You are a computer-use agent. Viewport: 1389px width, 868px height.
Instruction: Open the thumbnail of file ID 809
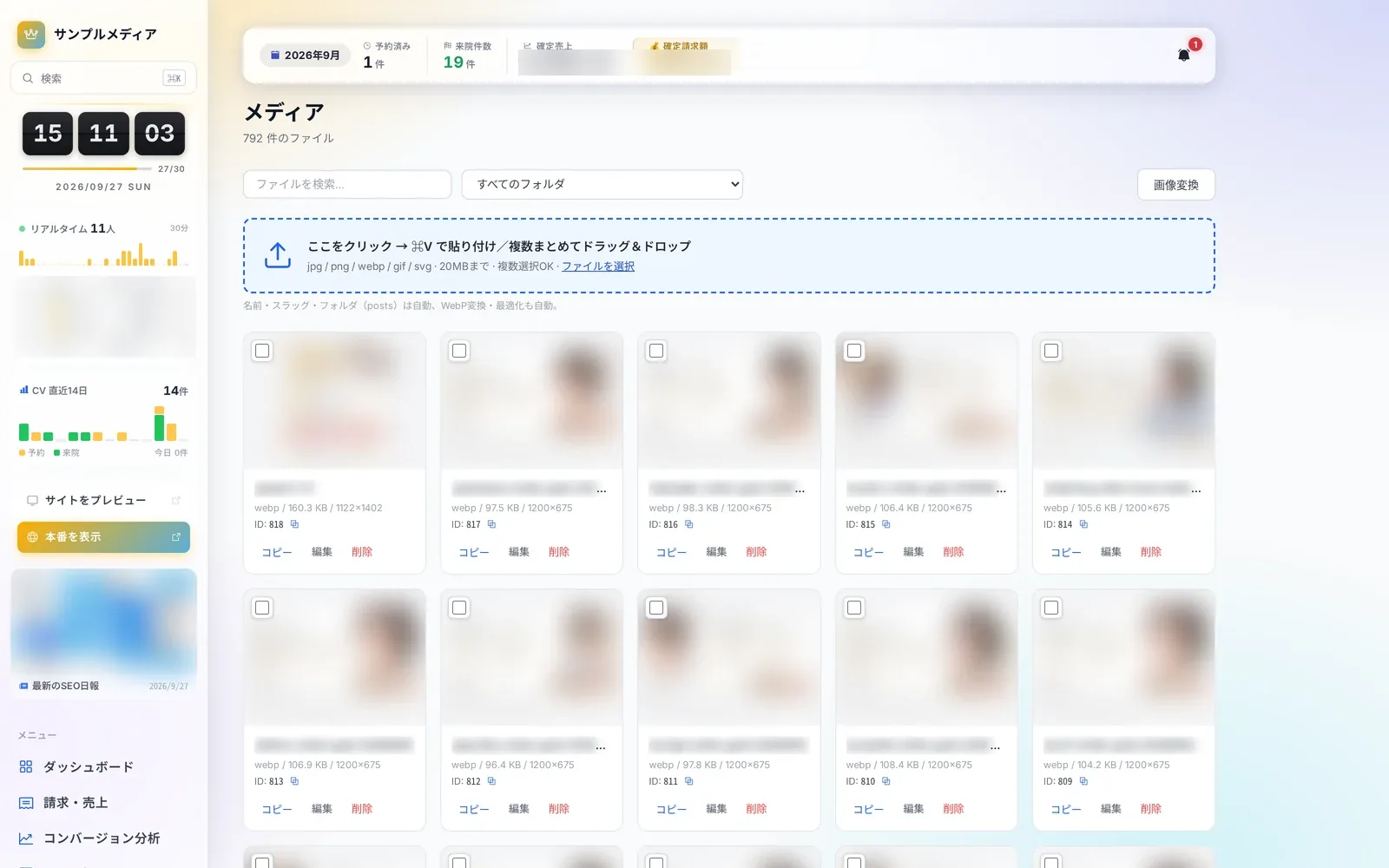coord(1123,657)
